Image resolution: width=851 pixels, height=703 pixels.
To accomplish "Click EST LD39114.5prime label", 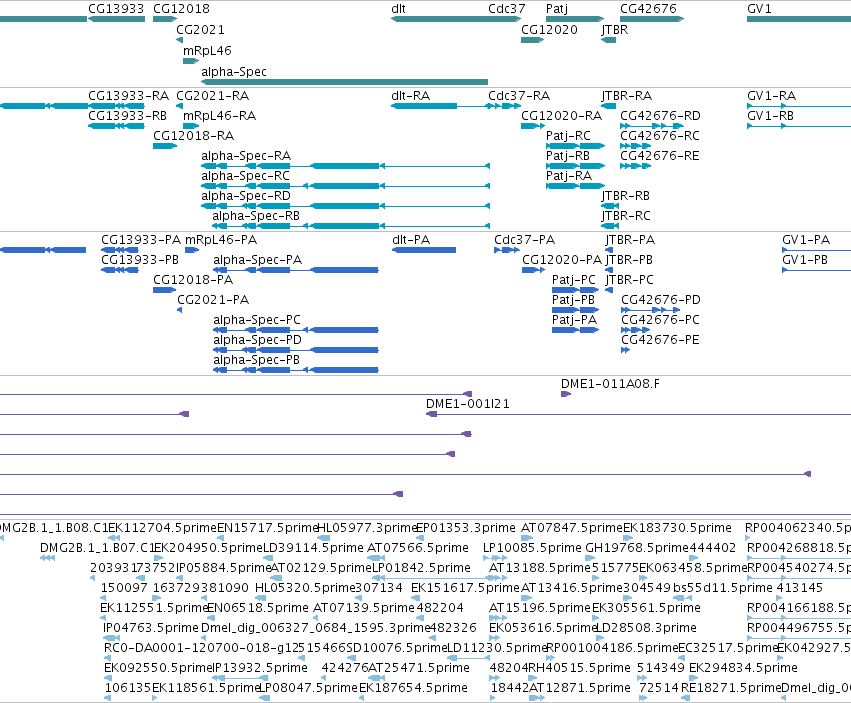I will click(313, 548).
